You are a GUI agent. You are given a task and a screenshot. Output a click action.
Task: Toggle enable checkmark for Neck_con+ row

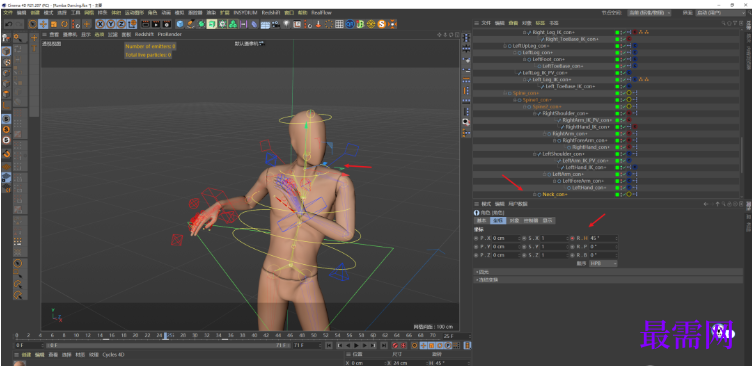[624, 194]
